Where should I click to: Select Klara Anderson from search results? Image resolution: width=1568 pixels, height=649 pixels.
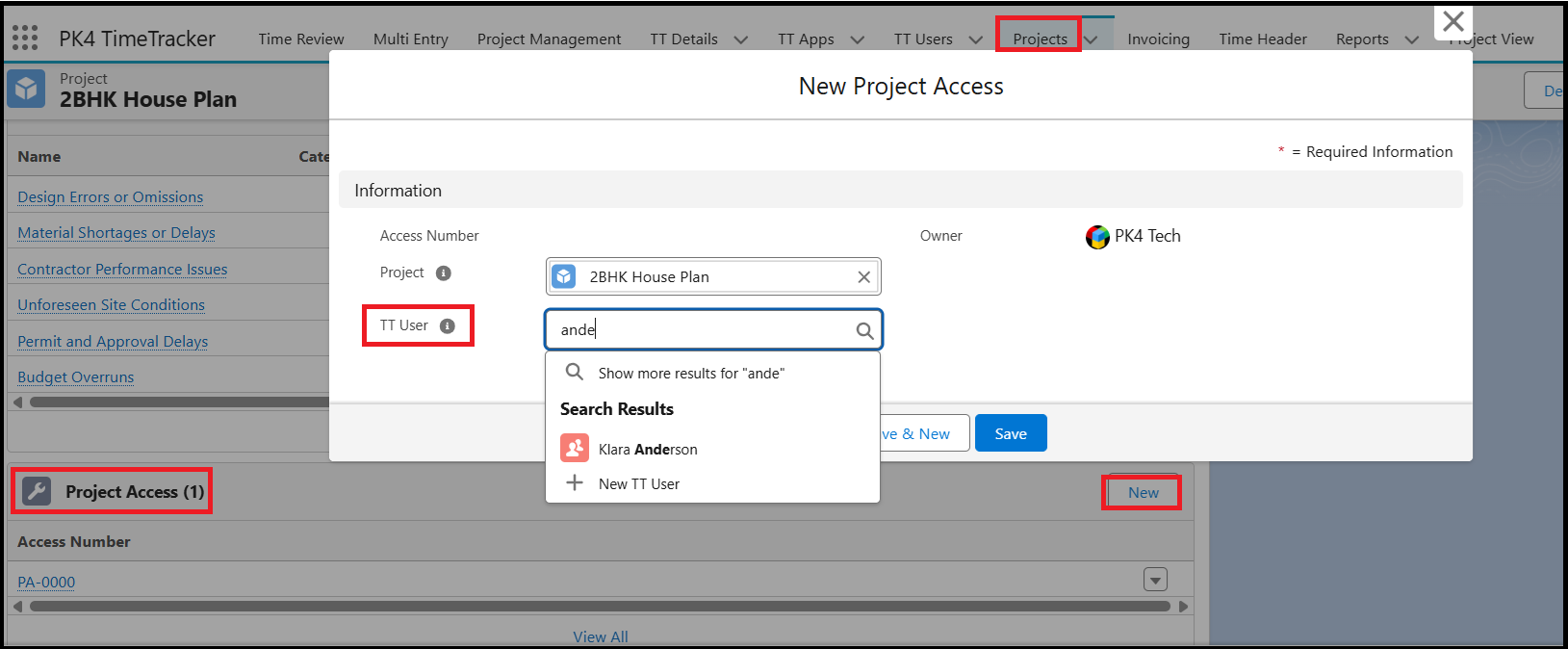712,449
